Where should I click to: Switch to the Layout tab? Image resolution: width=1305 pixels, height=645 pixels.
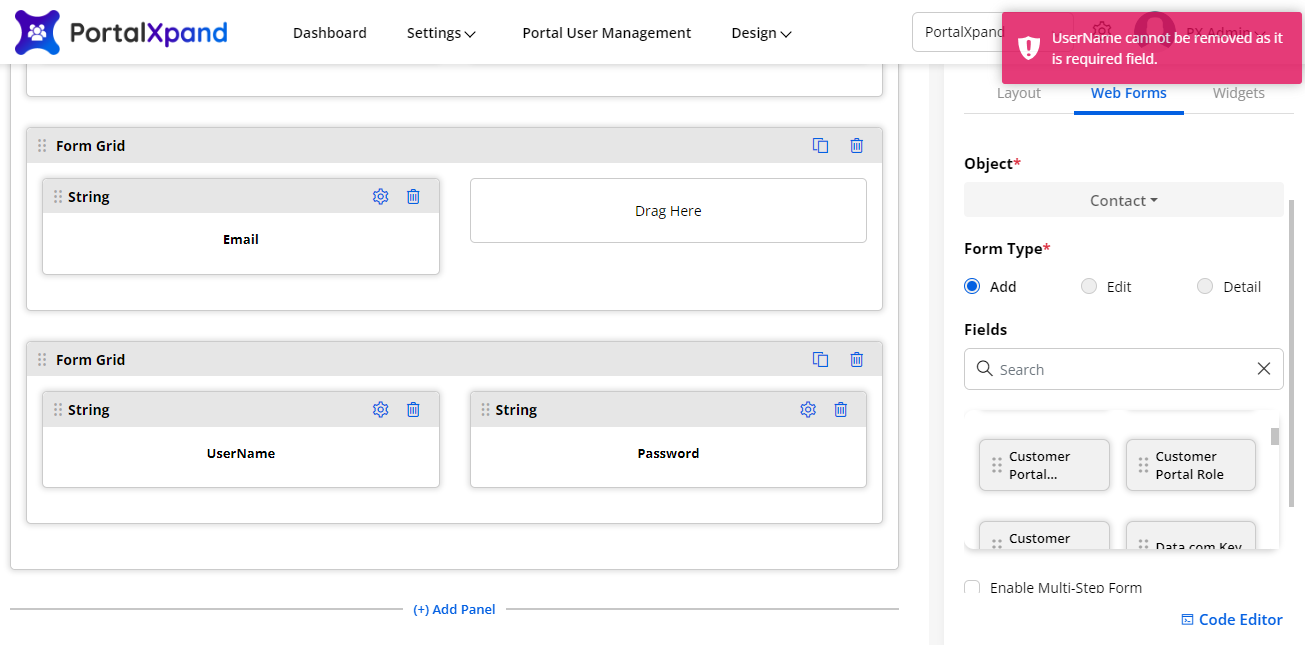pos(1018,94)
